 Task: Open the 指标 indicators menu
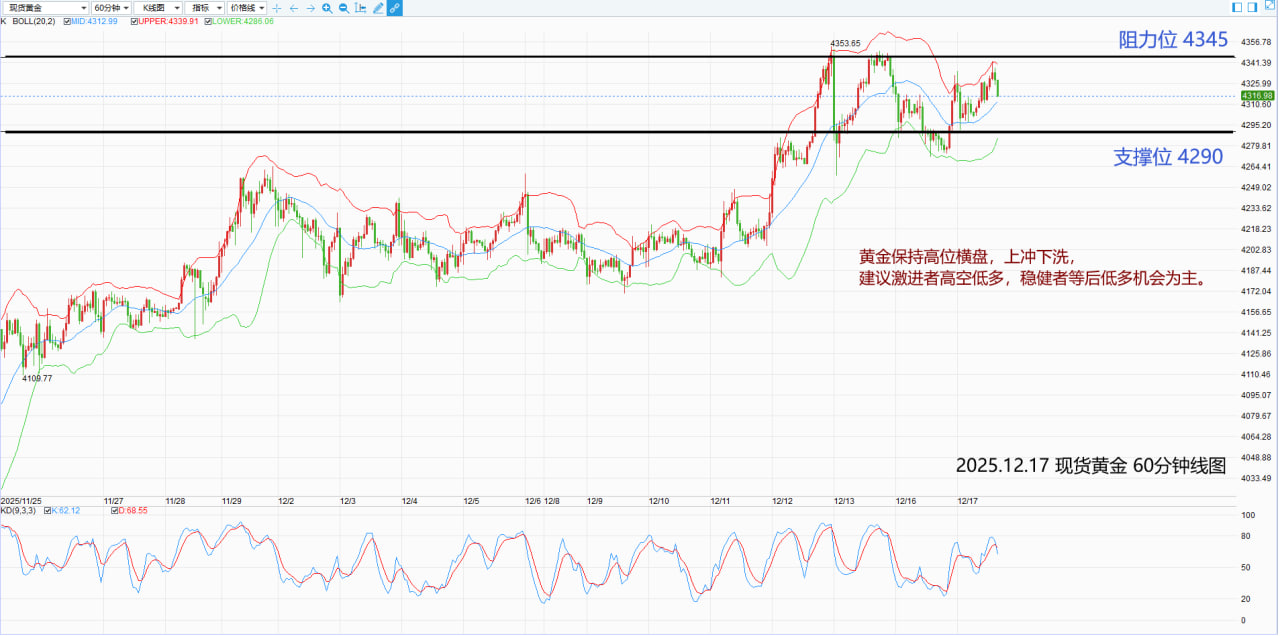pos(204,8)
